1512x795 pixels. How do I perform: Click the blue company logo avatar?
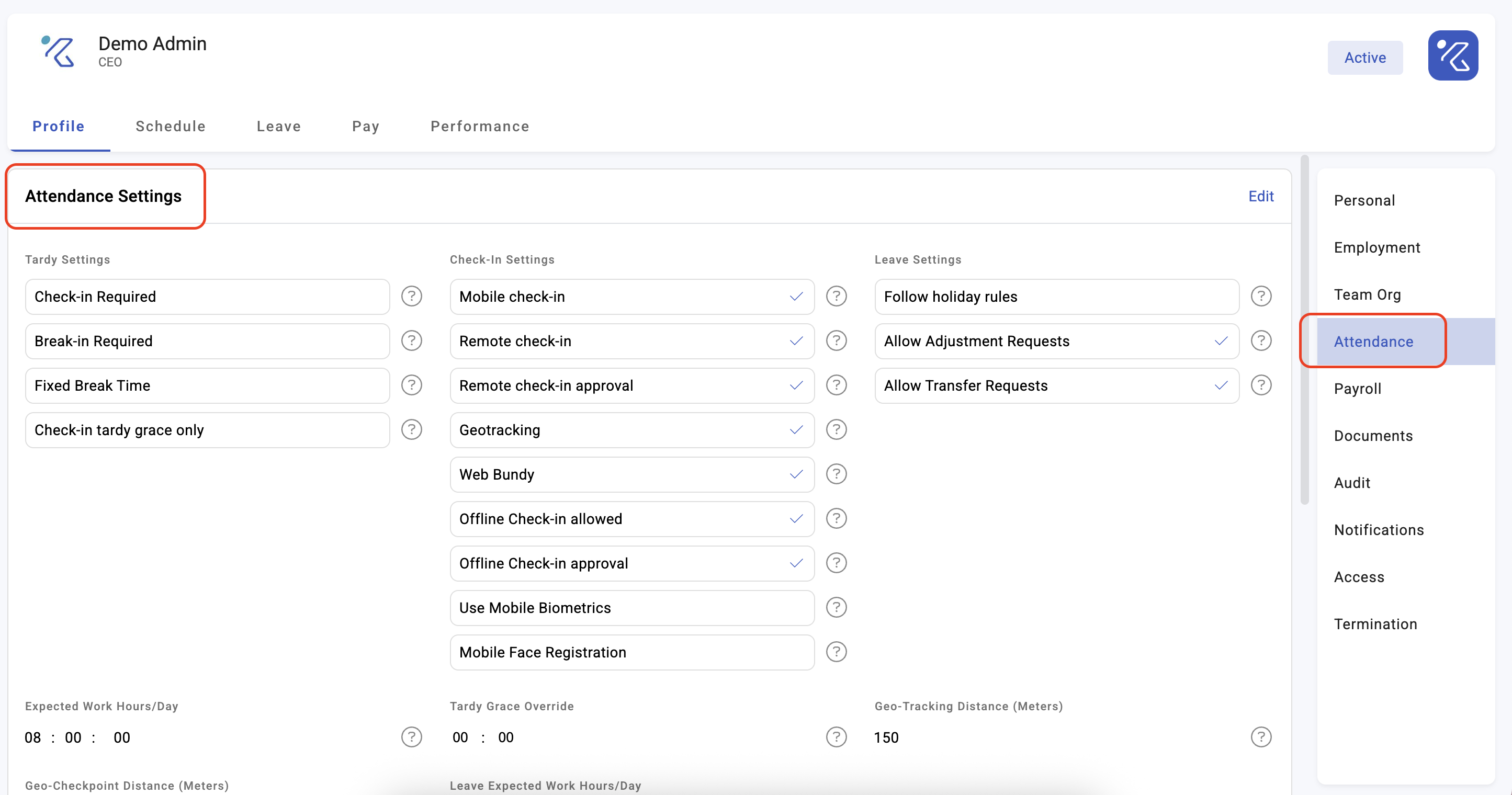(1453, 56)
